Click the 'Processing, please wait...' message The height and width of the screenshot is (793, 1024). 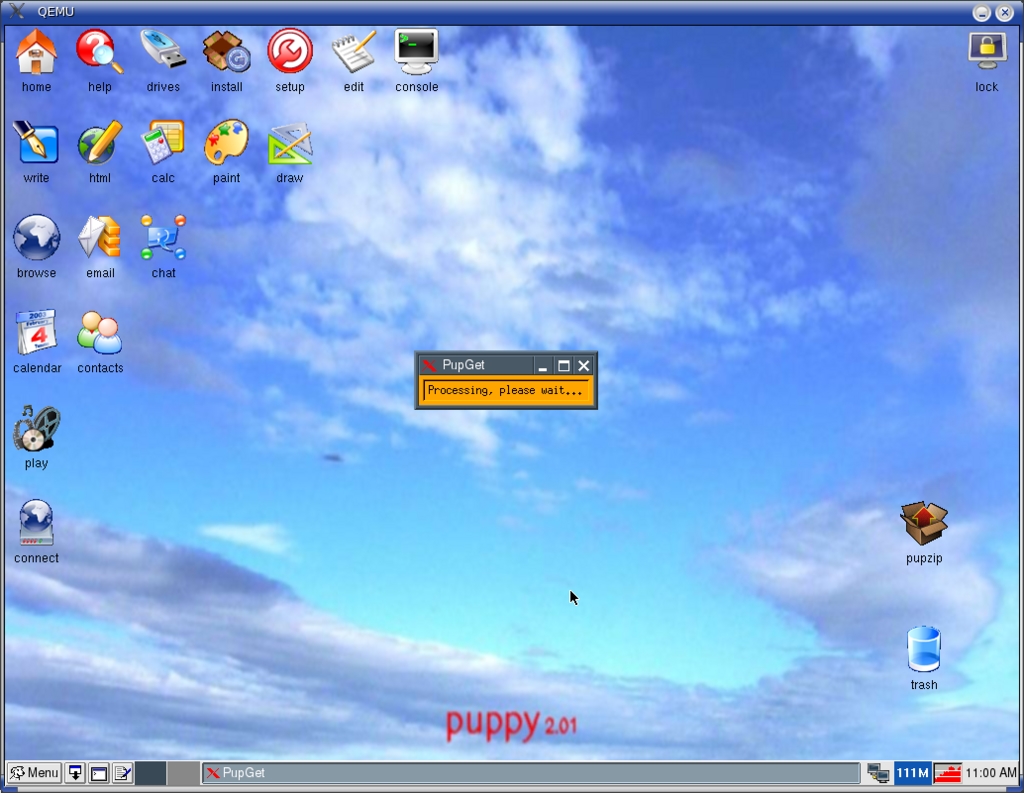pyautogui.click(x=505, y=390)
